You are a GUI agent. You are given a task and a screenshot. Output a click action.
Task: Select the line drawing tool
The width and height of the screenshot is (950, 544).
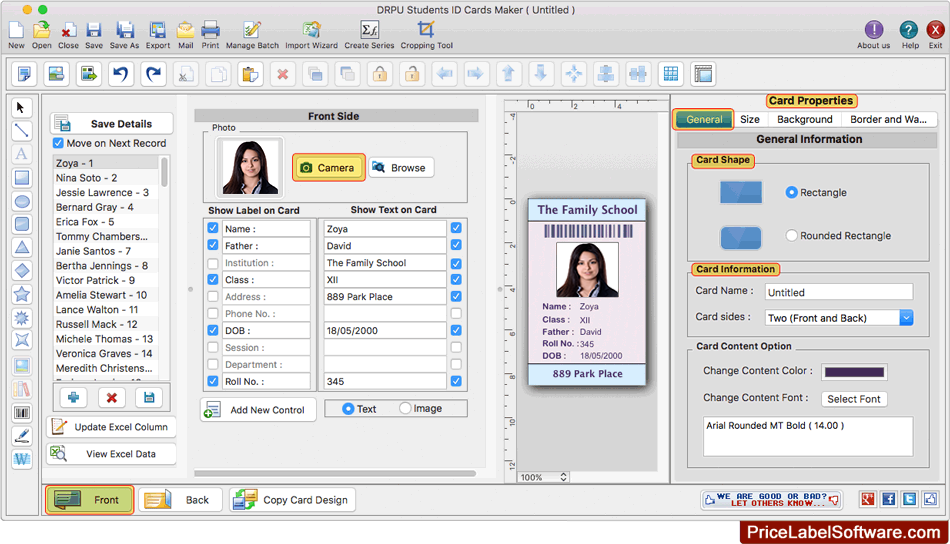coord(21,130)
